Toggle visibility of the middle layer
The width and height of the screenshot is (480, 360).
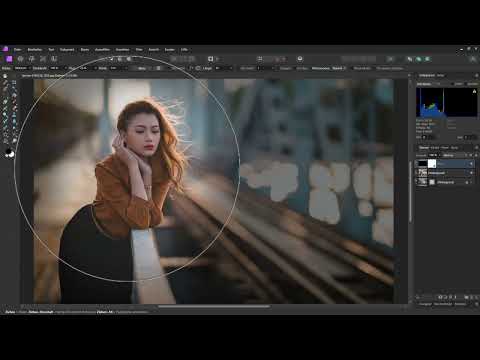coord(471,173)
